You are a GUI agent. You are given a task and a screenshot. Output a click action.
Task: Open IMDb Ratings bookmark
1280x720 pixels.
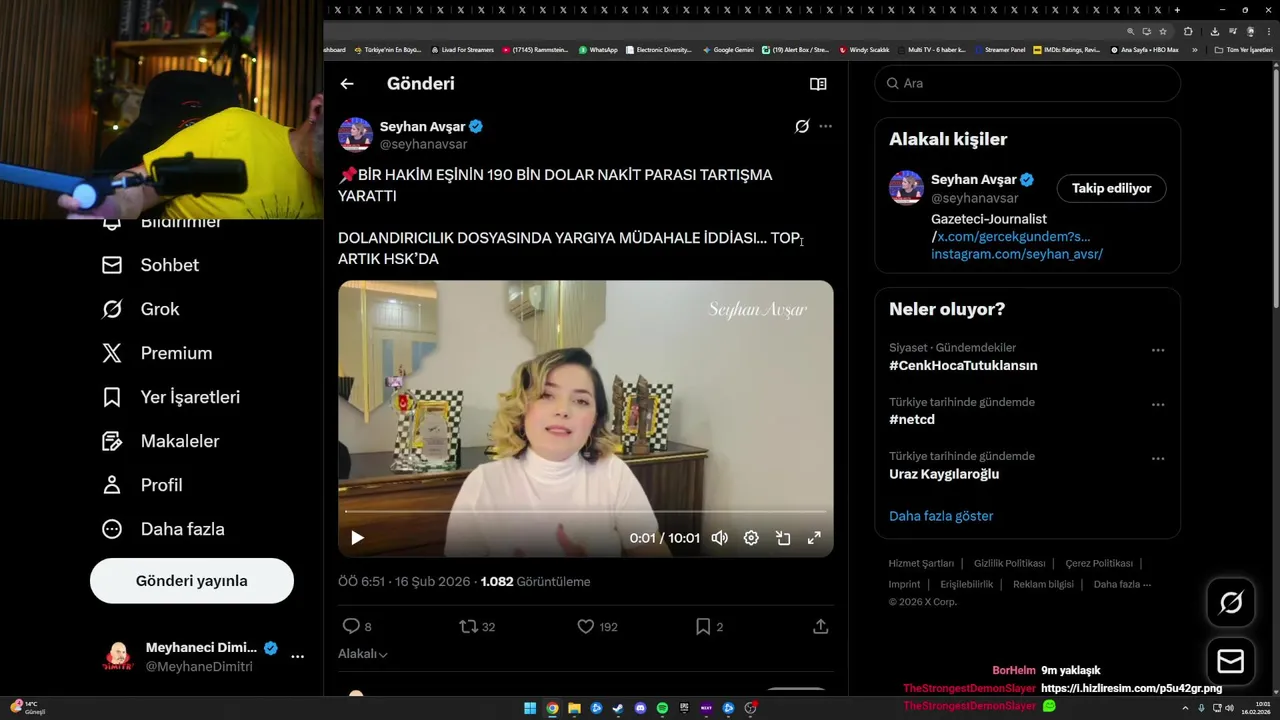[x=1067, y=50]
